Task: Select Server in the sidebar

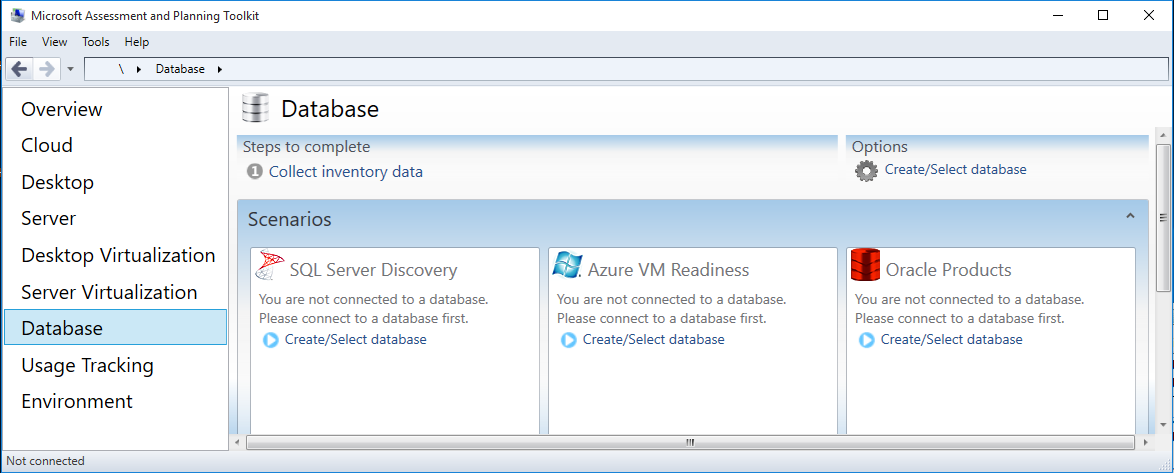Action: pos(115,219)
